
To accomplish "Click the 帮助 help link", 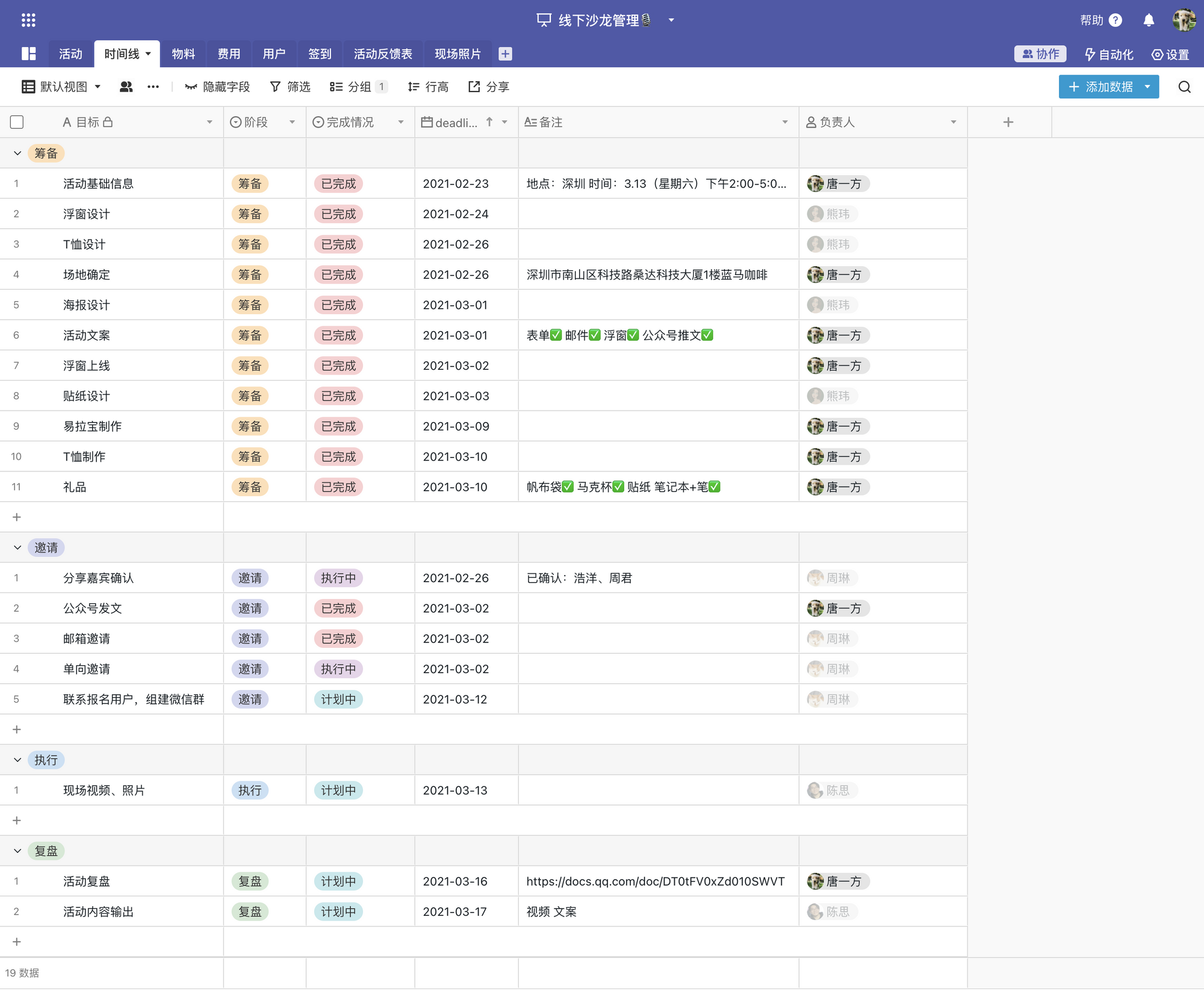I will pyautogui.click(x=1091, y=20).
